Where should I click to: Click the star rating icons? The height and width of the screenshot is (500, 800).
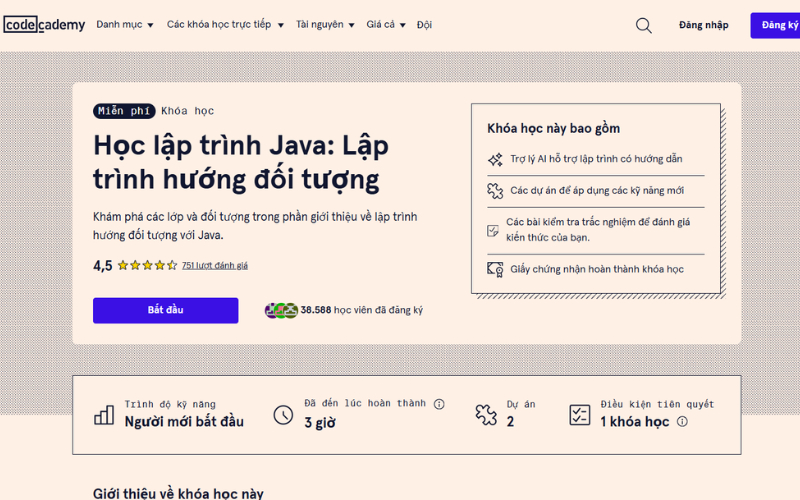click(x=147, y=265)
